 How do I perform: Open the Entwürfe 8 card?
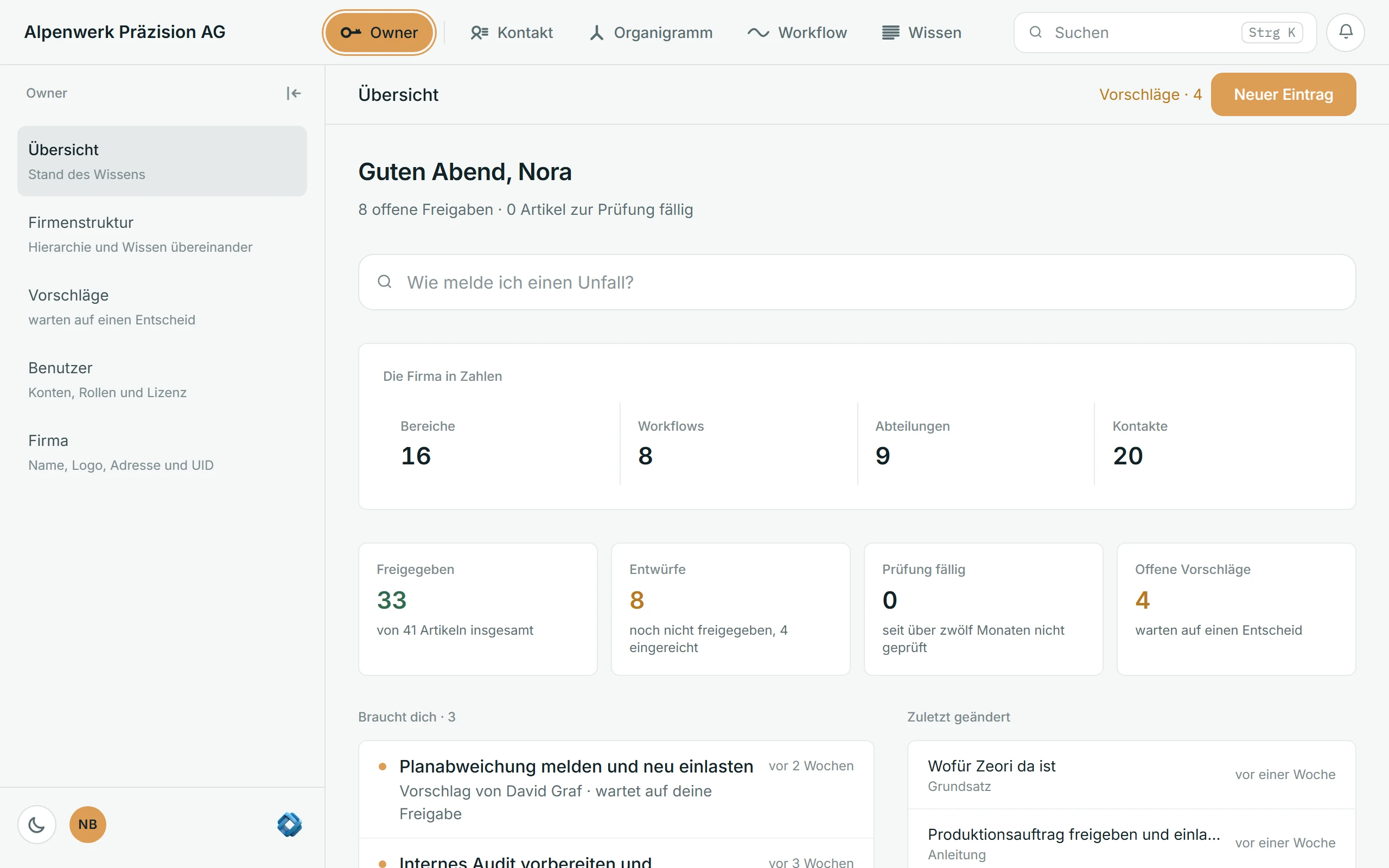tap(730, 609)
